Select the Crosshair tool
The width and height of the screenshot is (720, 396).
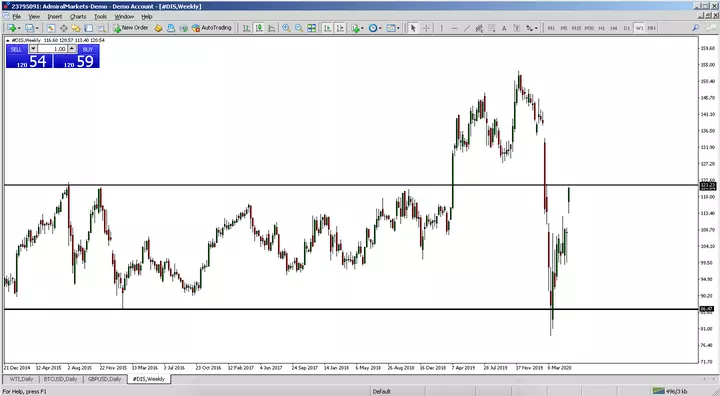(426, 28)
